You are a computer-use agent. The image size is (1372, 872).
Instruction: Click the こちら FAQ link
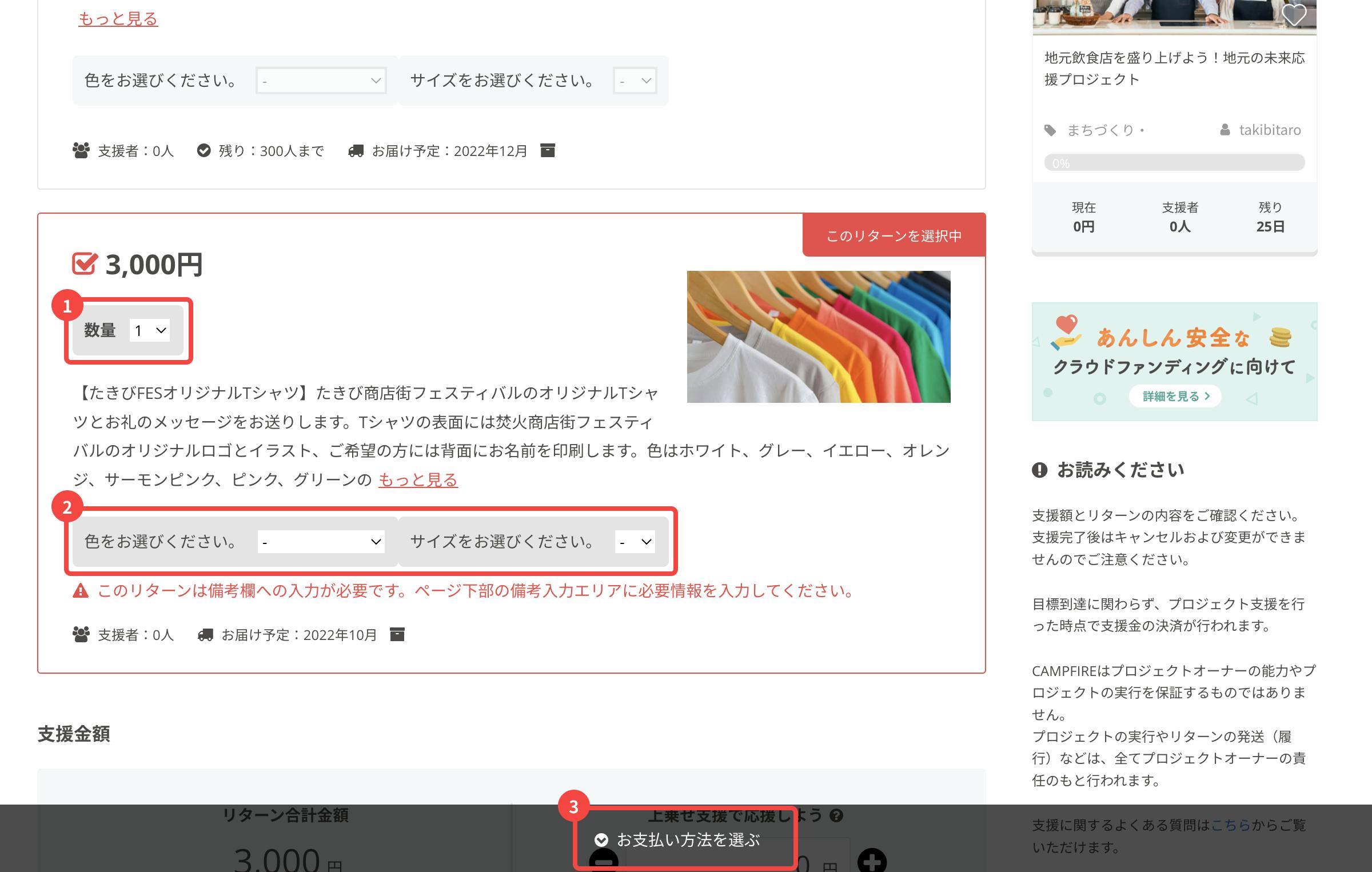point(1231,825)
